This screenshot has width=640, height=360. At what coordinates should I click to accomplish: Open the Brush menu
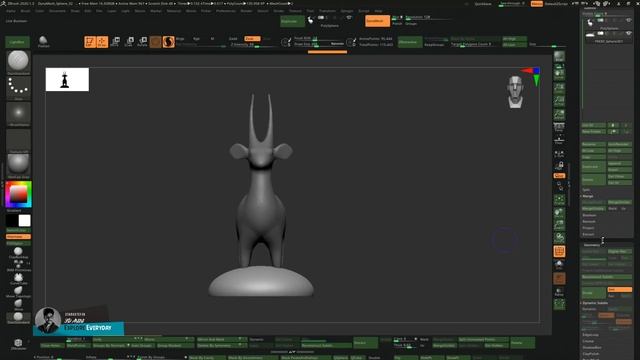click(x=25, y=11)
